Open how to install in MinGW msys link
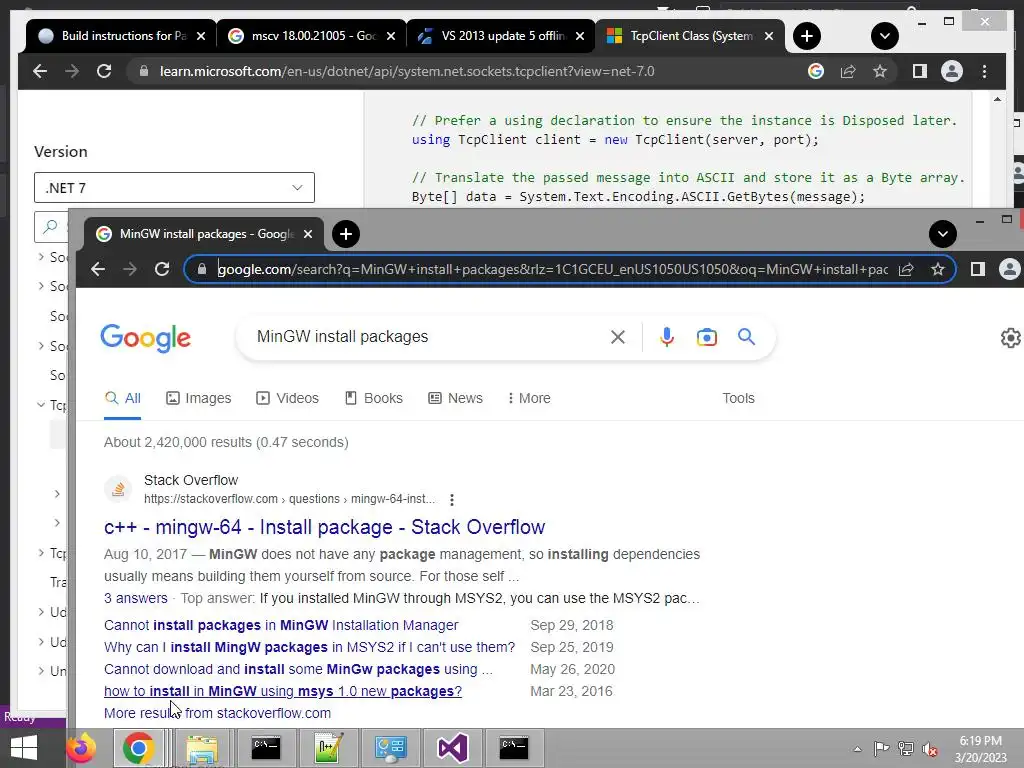The height and width of the screenshot is (768, 1024). [283, 691]
